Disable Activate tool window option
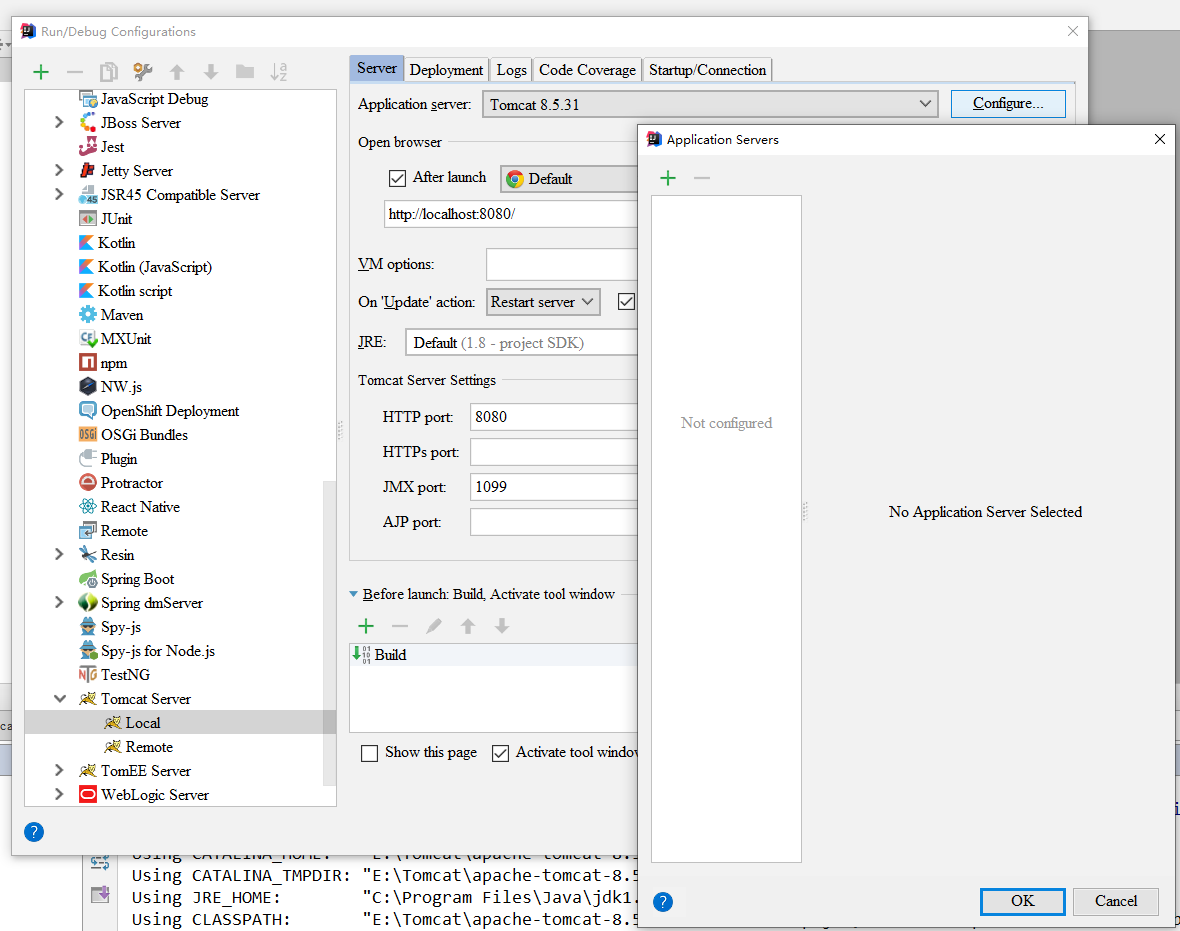Image resolution: width=1180 pixels, height=931 pixels. click(500, 753)
